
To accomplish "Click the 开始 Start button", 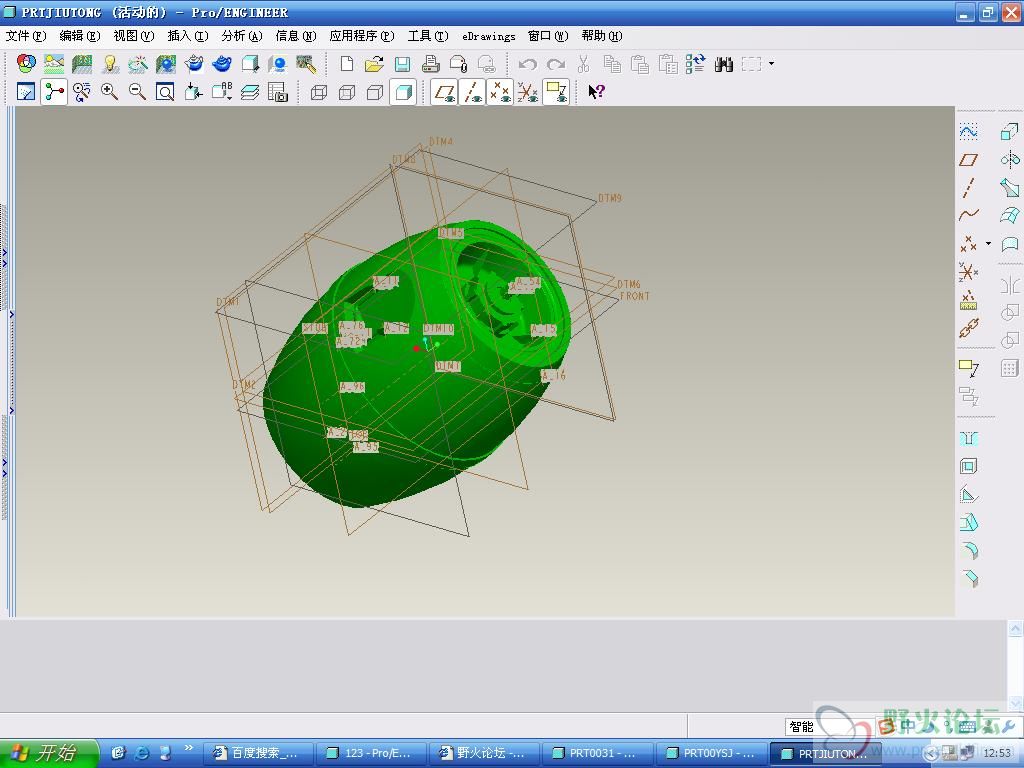I will pos(49,753).
